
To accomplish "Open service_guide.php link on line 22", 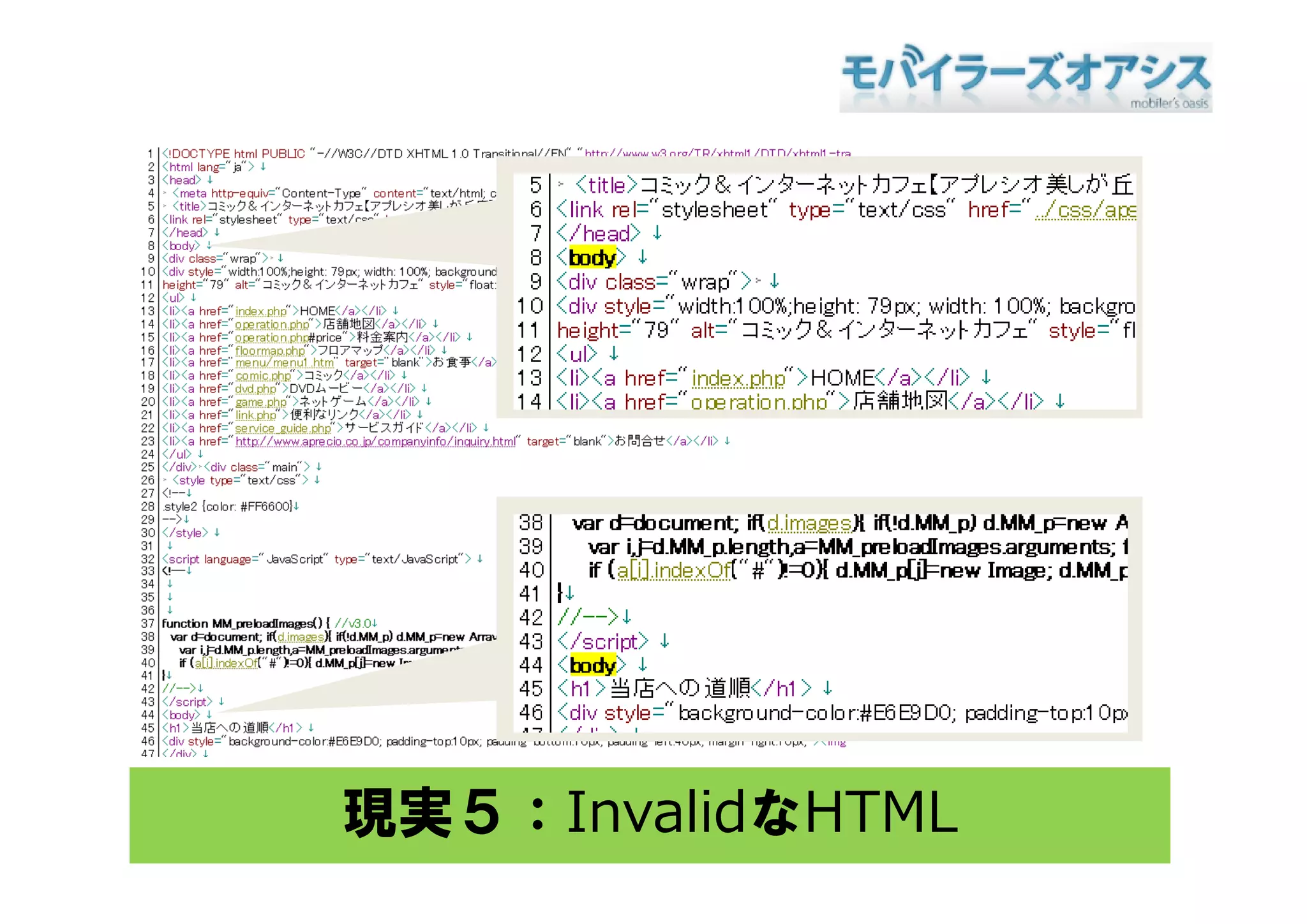I will (283, 428).
